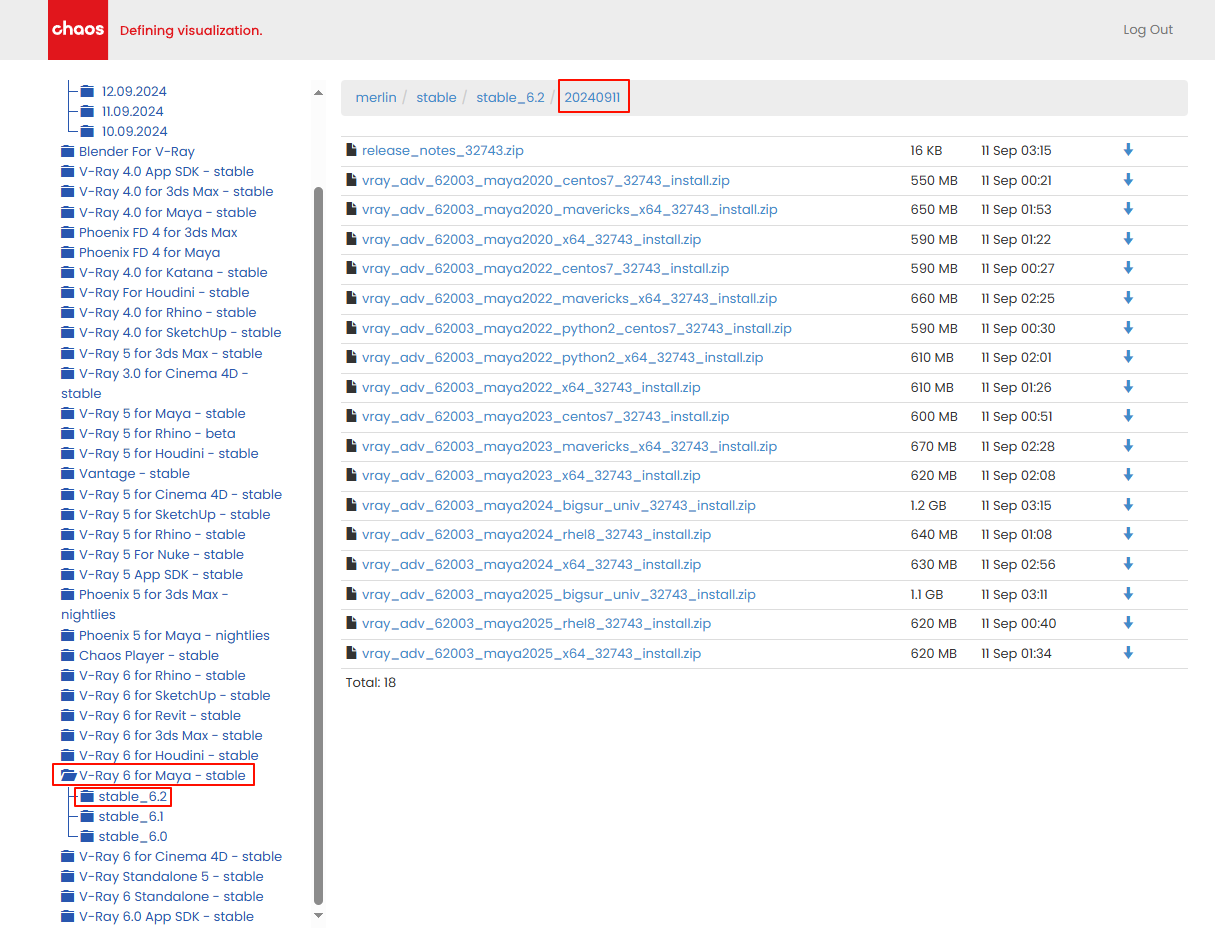This screenshot has height=928, width=1215.
Task: Click download arrow for maya2020_mavericks_x64 installer
Action: pos(1128,209)
